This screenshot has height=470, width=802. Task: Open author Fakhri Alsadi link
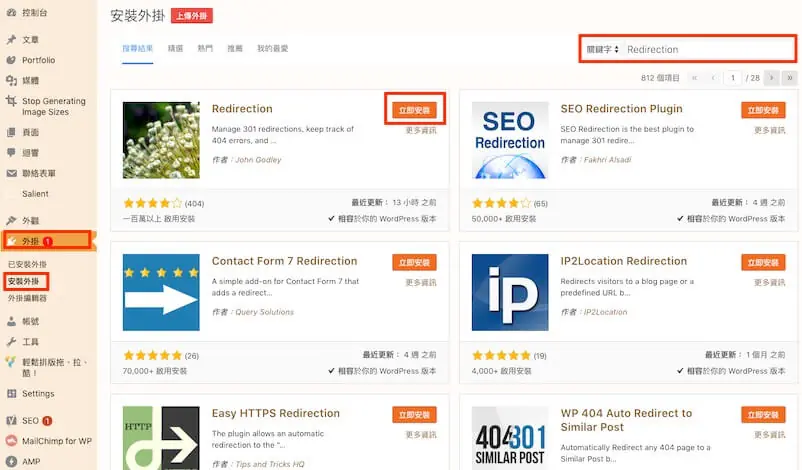point(608,160)
